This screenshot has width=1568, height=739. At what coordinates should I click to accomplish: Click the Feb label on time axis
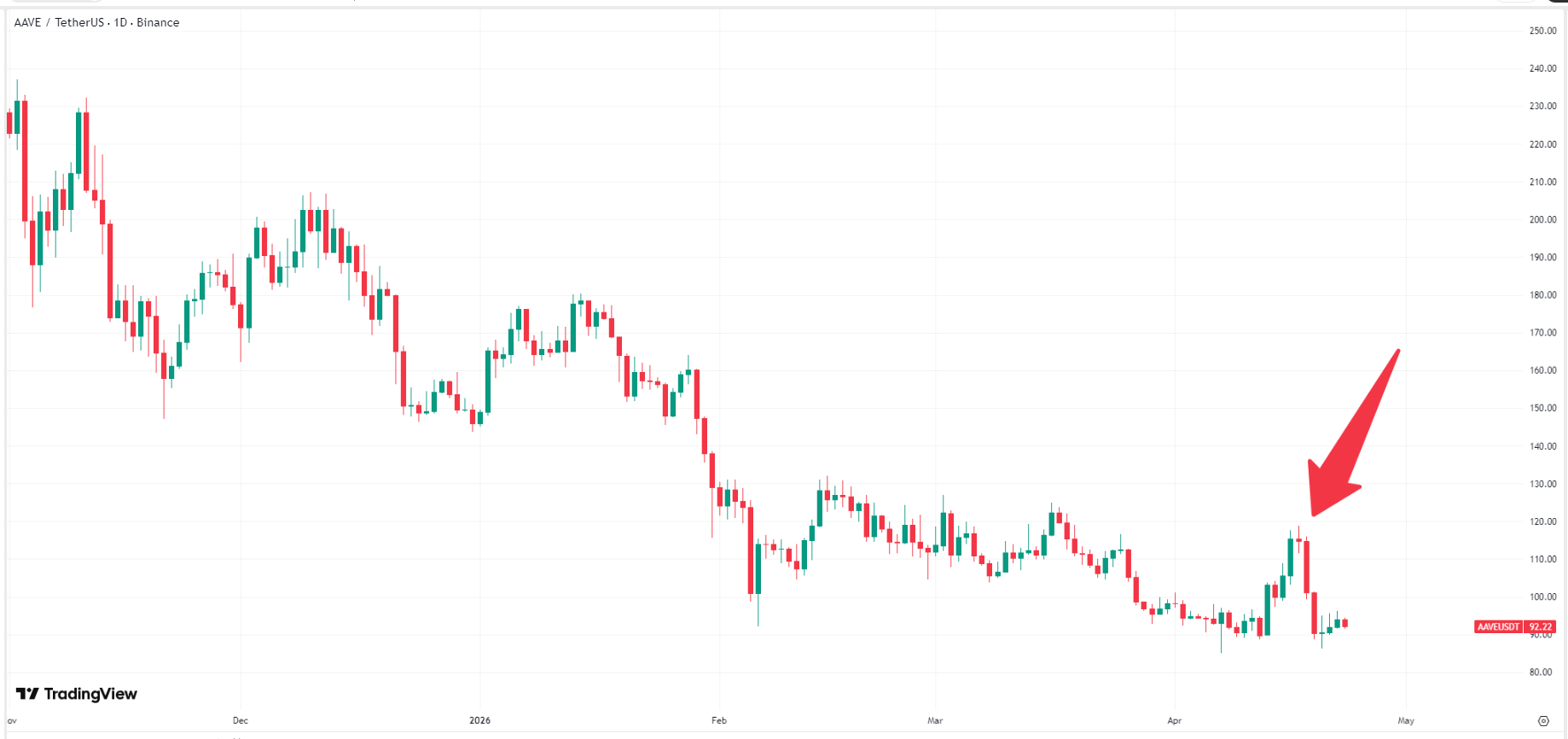pos(719,720)
